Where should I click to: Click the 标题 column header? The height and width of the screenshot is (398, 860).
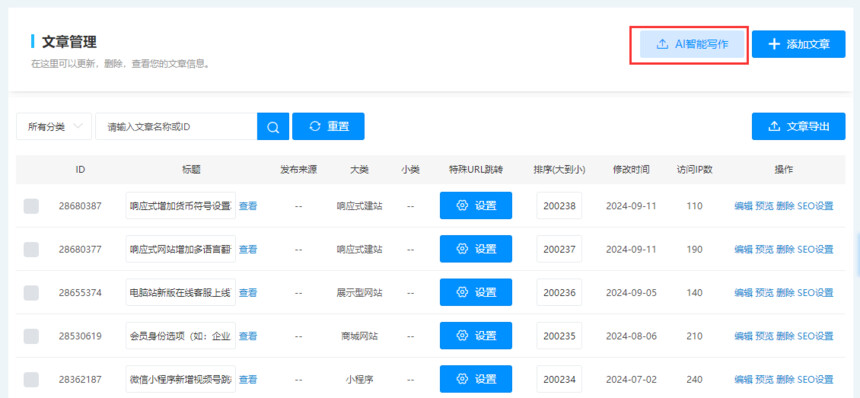191,170
